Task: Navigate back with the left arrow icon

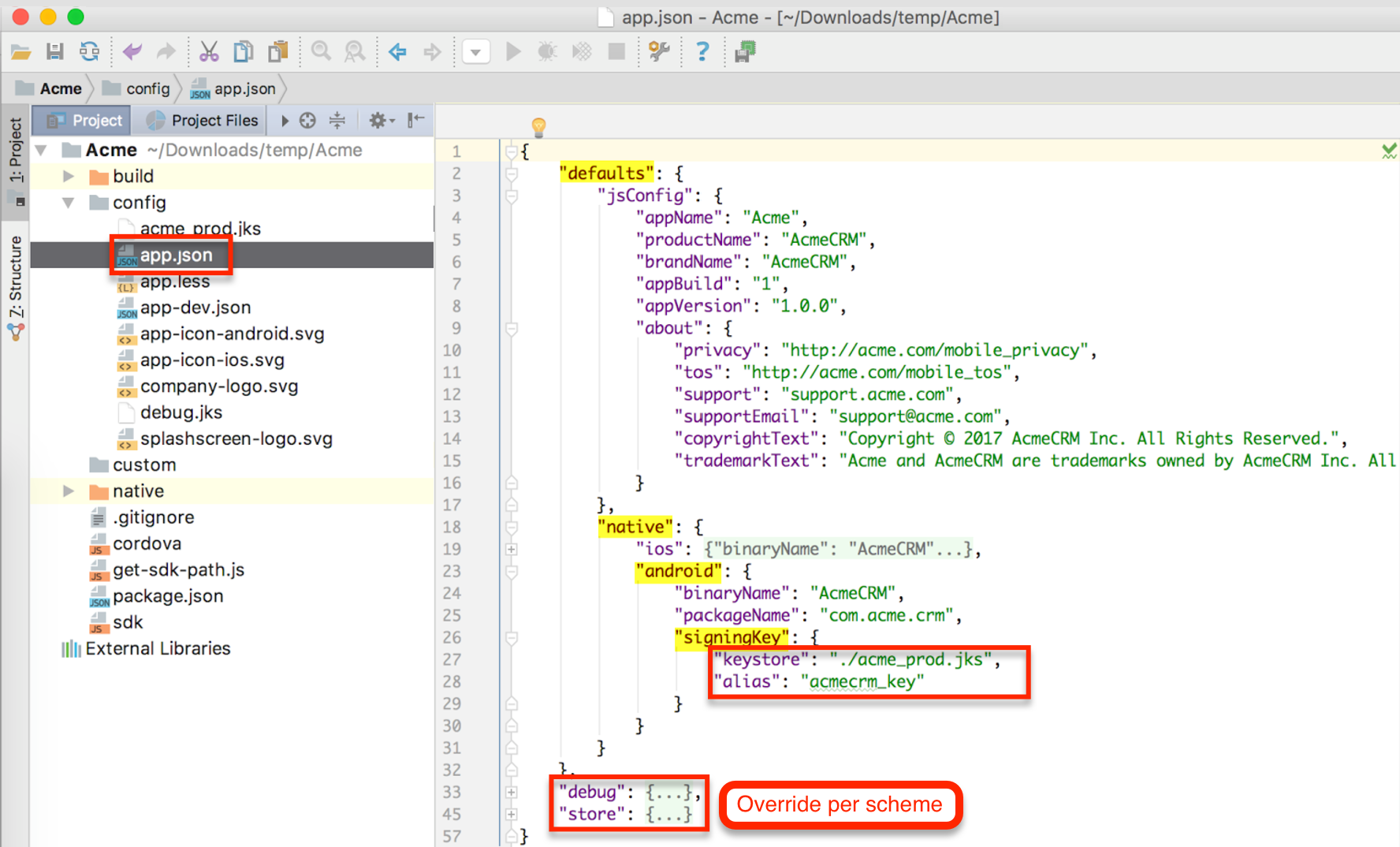Action: (397, 52)
